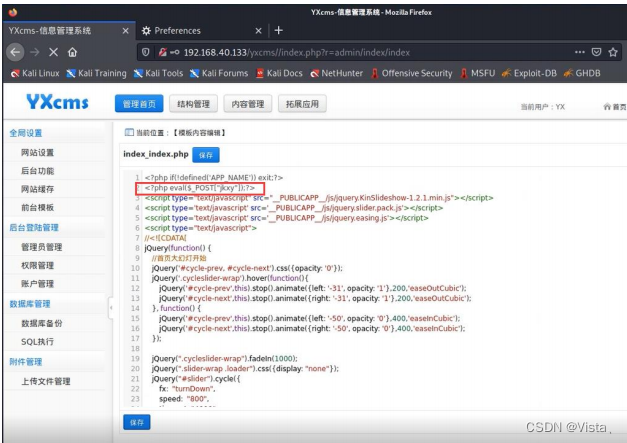Open the Exploit-DB bookmark
The width and height of the screenshot is (627, 443).
tap(529, 73)
